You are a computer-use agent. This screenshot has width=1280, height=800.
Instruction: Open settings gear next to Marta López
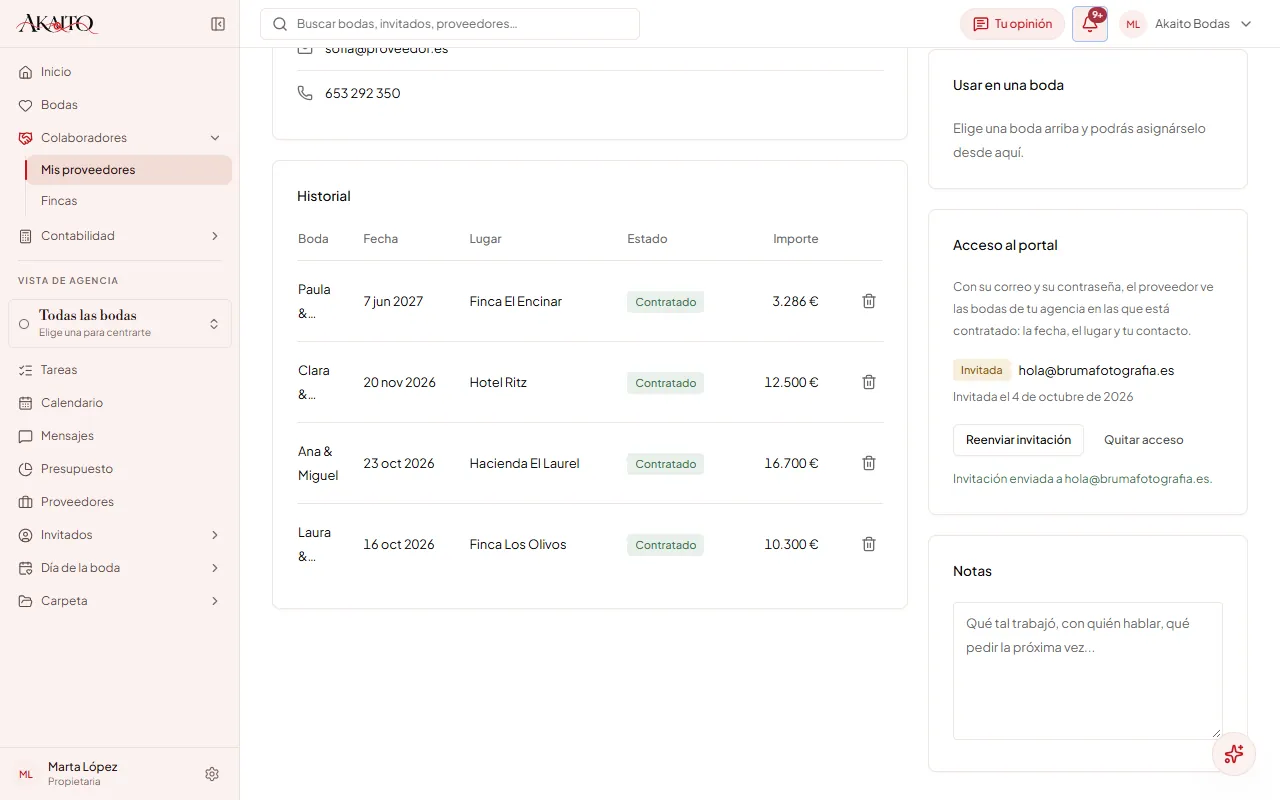[212, 774]
